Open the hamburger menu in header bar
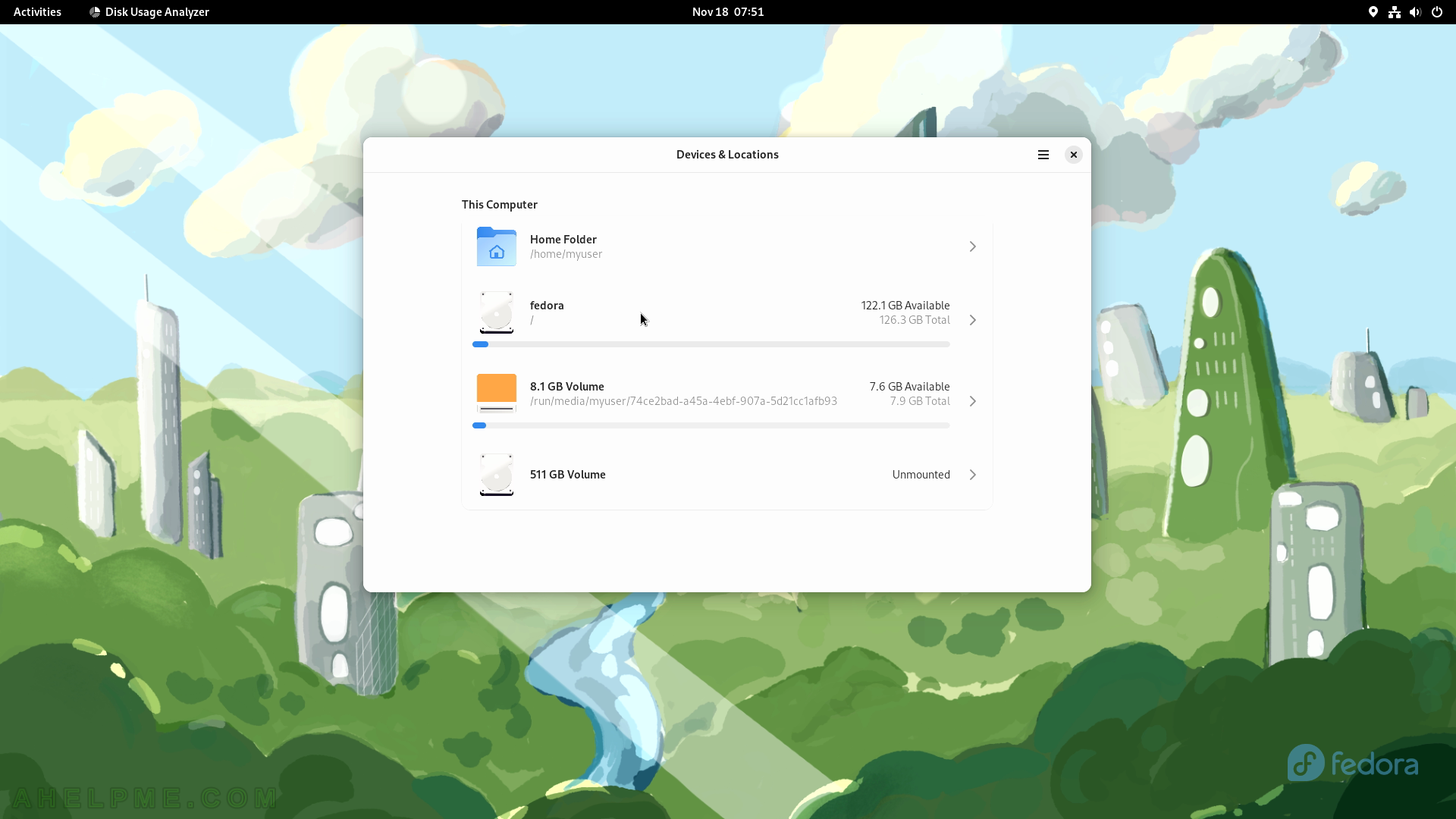 pos(1043,155)
